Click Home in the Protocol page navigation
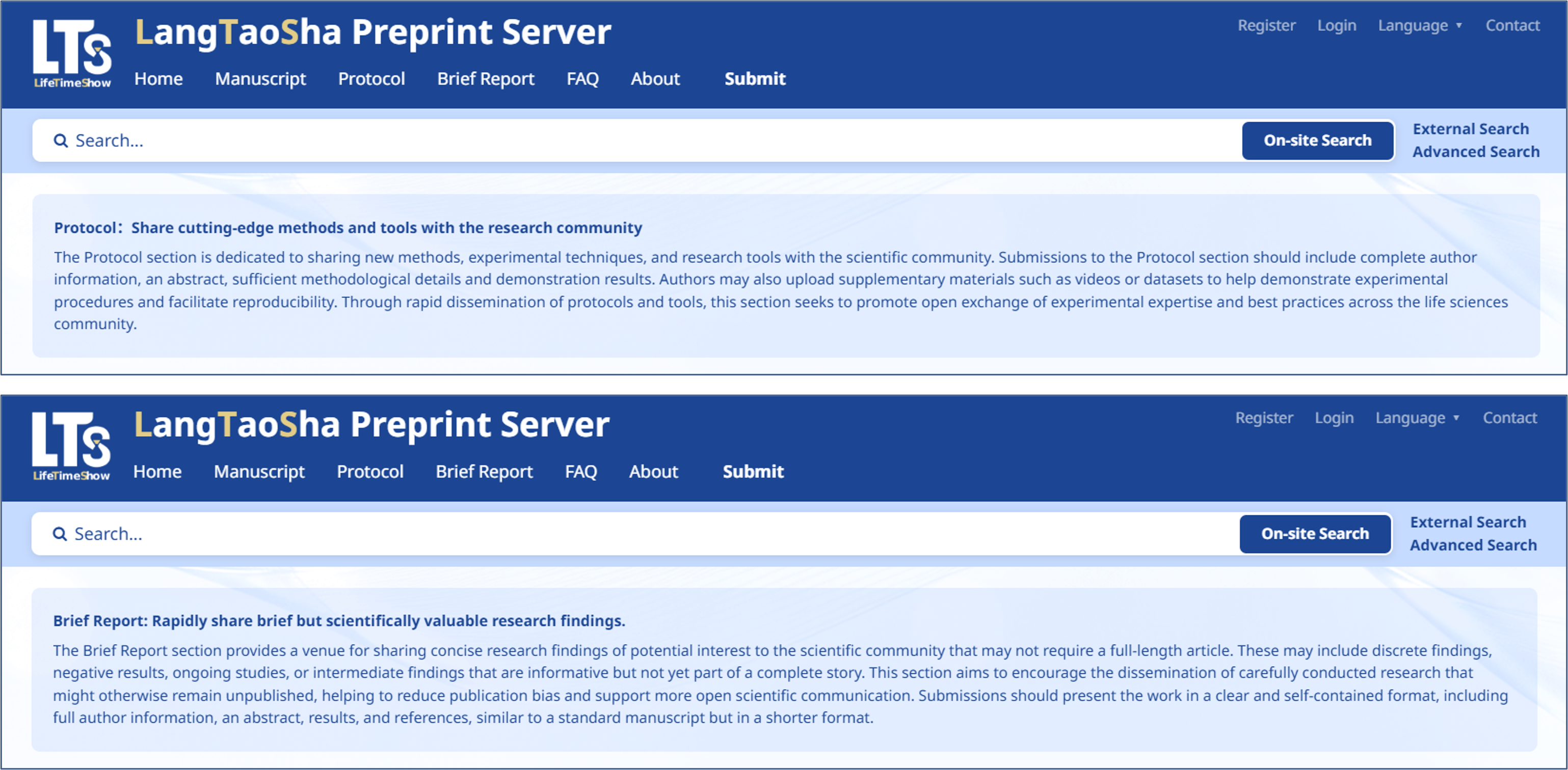 (158, 78)
